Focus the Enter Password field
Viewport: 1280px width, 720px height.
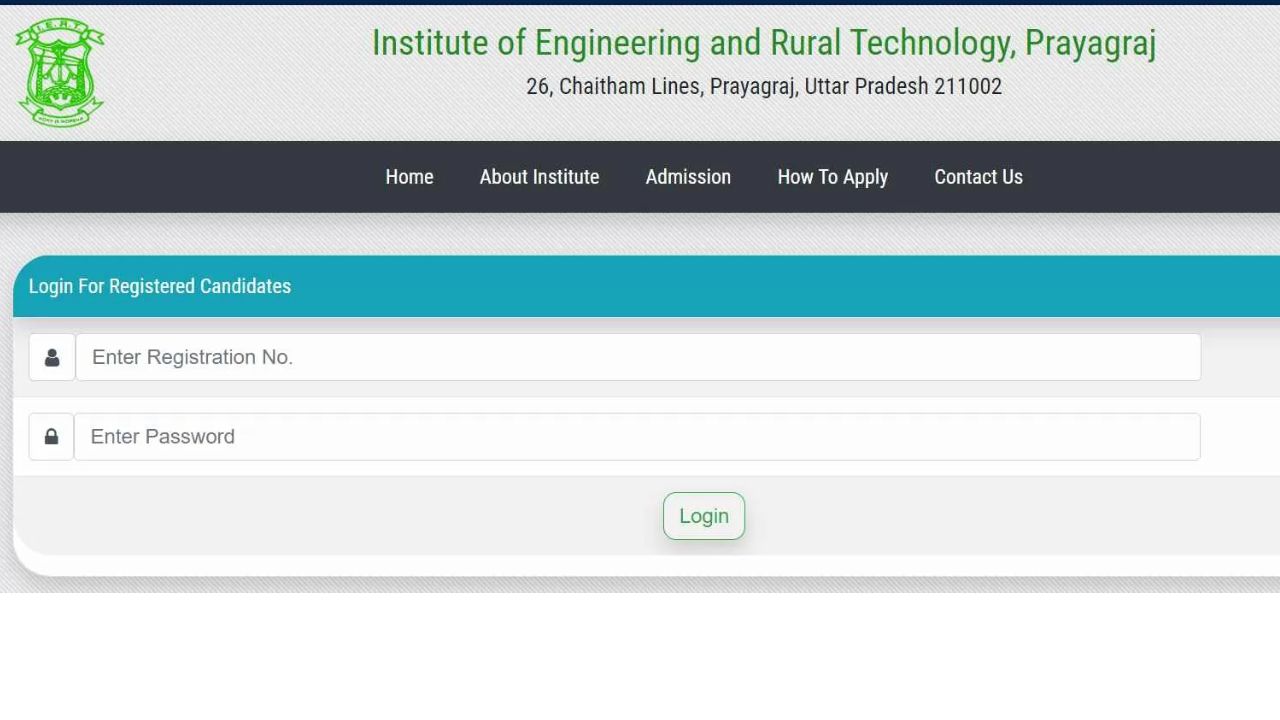click(x=637, y=437)
